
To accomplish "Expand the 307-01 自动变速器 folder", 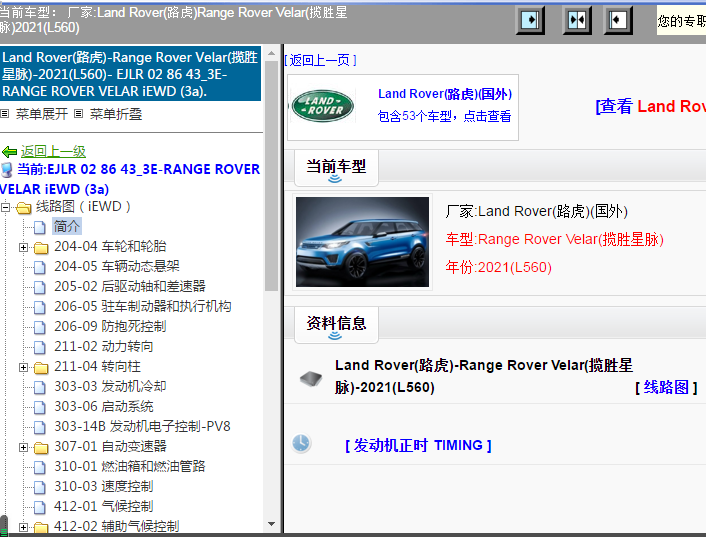I will [23, 447].
